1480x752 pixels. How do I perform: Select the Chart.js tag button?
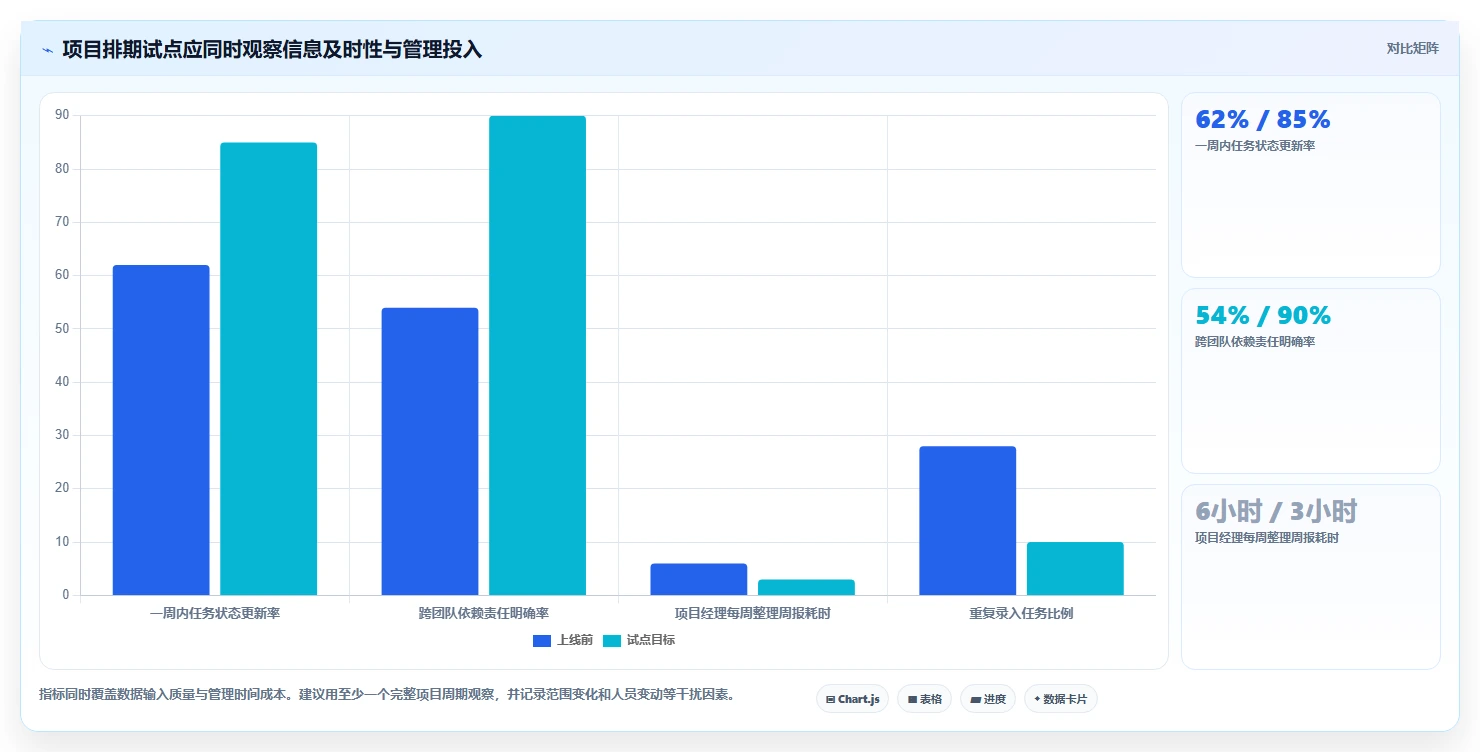[852, 699]
